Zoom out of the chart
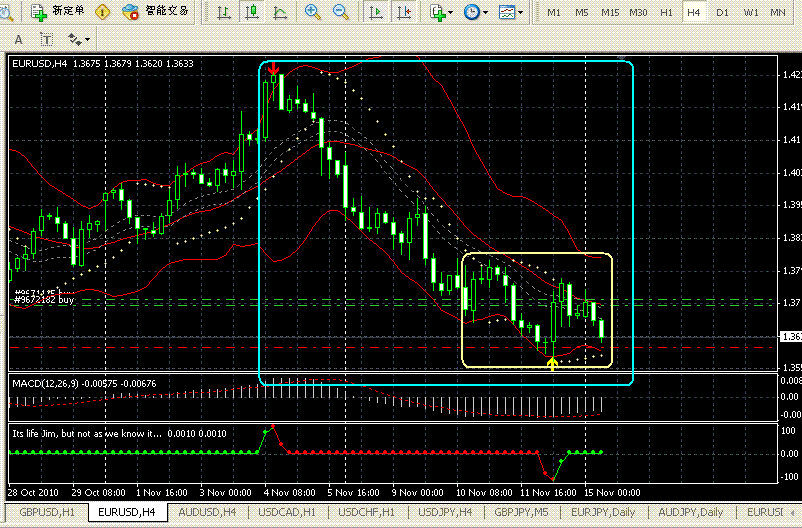This screenshot has width=802, height=528. coord(341,12)
